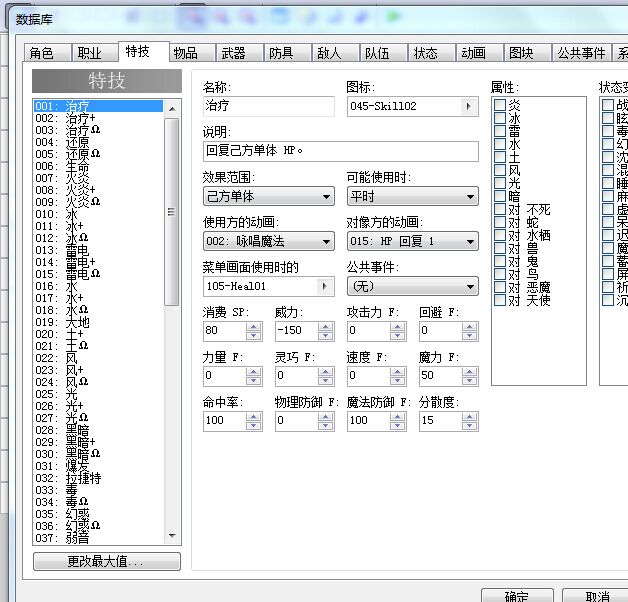Select skill 037: 弱音 in list
Image resolution: width=628 pixels, height=602 pixels.
pos(98,538)
